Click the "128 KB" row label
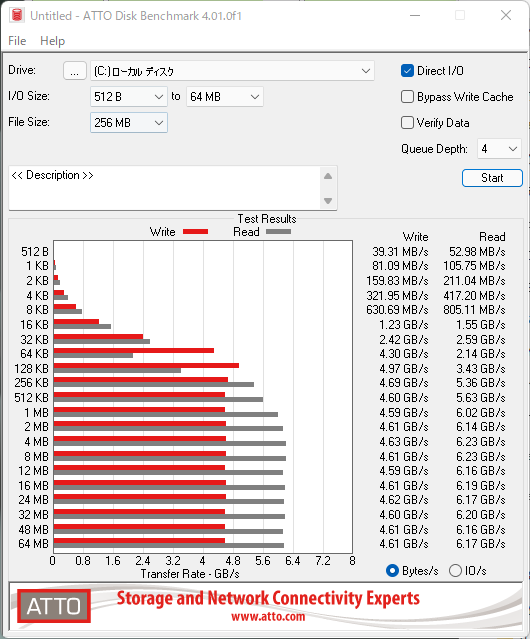 pyautogui.click(x=31, y=369)
